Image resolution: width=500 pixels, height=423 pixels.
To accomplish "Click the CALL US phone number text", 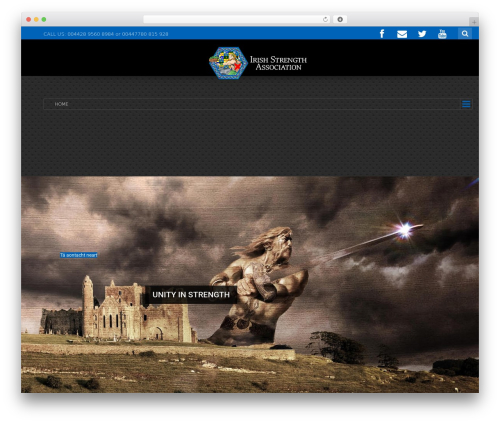I will [x=106, y=34].
